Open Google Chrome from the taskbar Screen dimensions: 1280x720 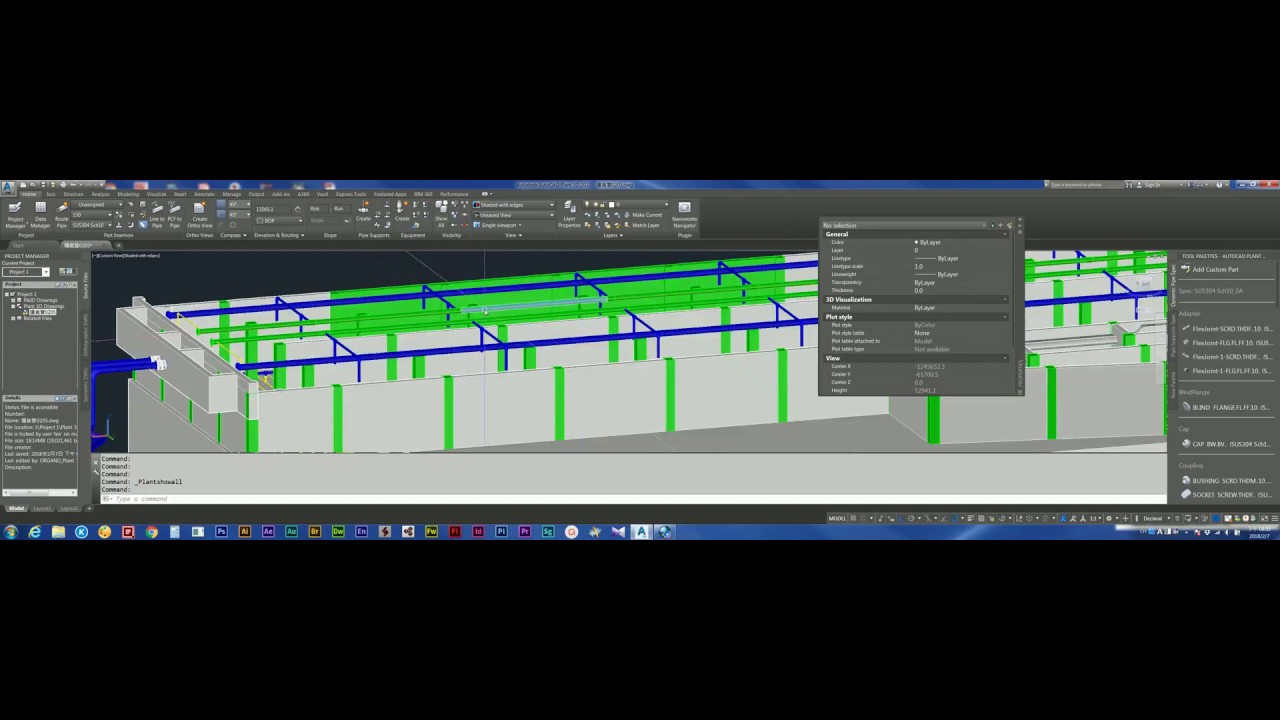[151, 532]
